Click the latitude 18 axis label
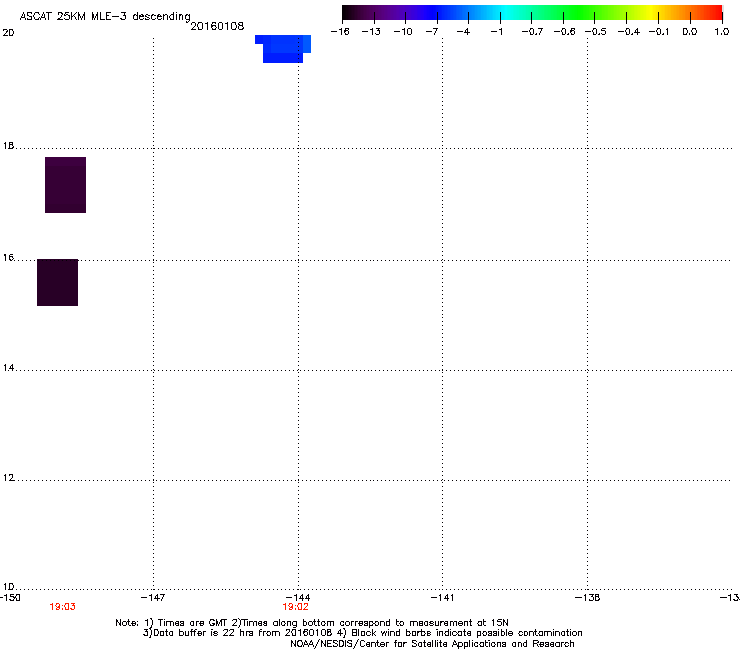 coord(8,146)
